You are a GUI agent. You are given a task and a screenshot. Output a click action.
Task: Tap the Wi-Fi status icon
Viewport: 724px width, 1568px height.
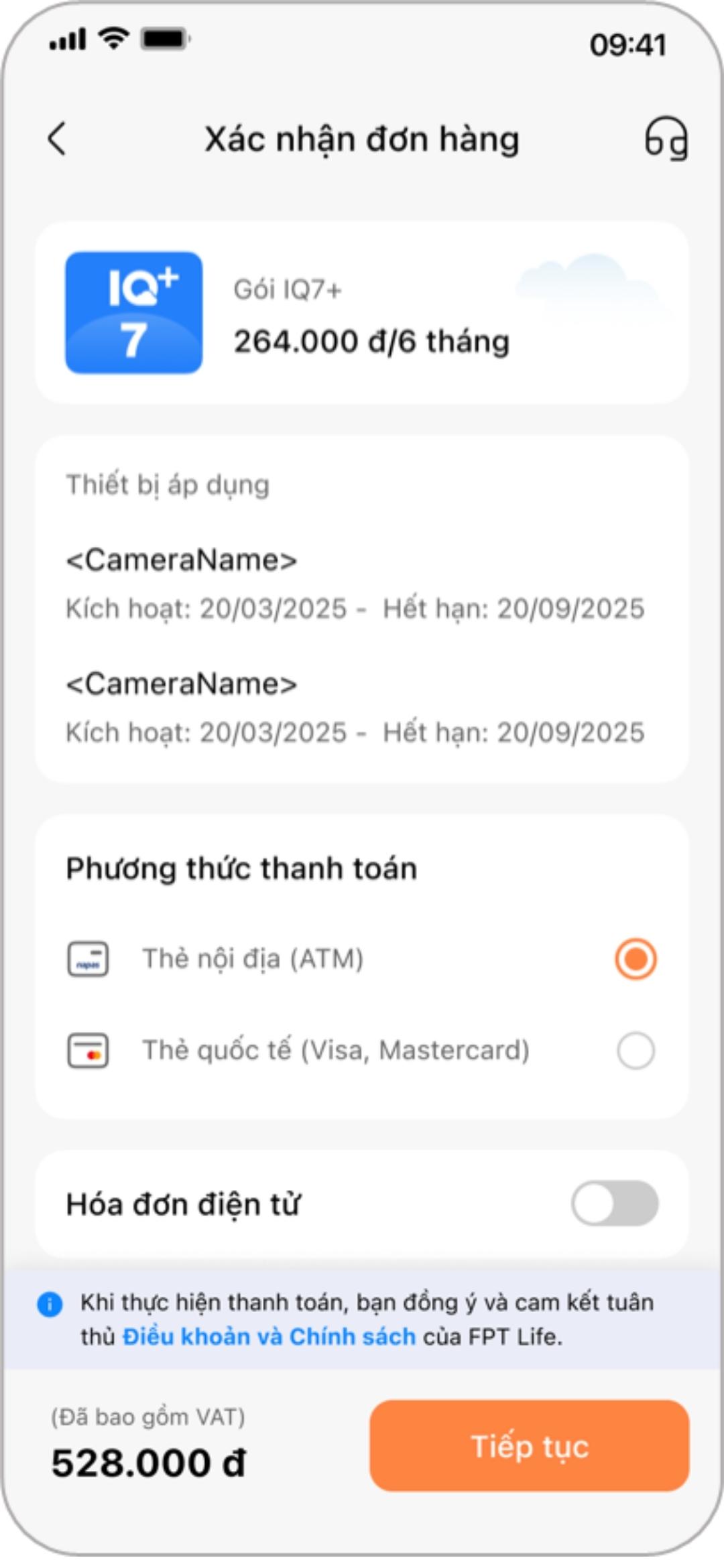click(x=114, y=38)
